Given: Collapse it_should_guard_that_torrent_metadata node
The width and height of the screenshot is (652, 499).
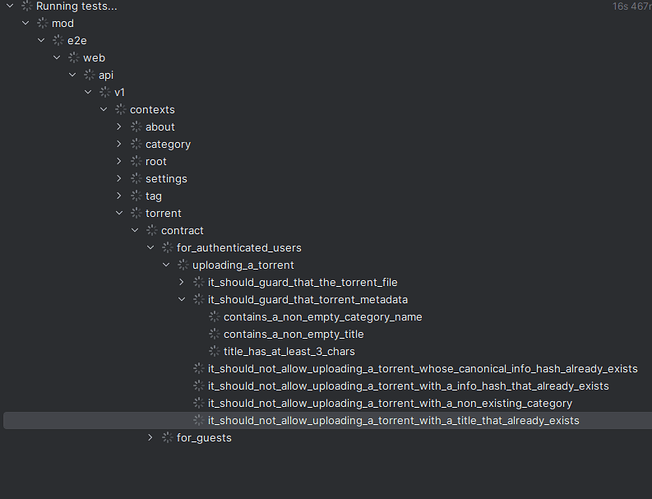Looking at the screenshot, I should click(182, 299).
